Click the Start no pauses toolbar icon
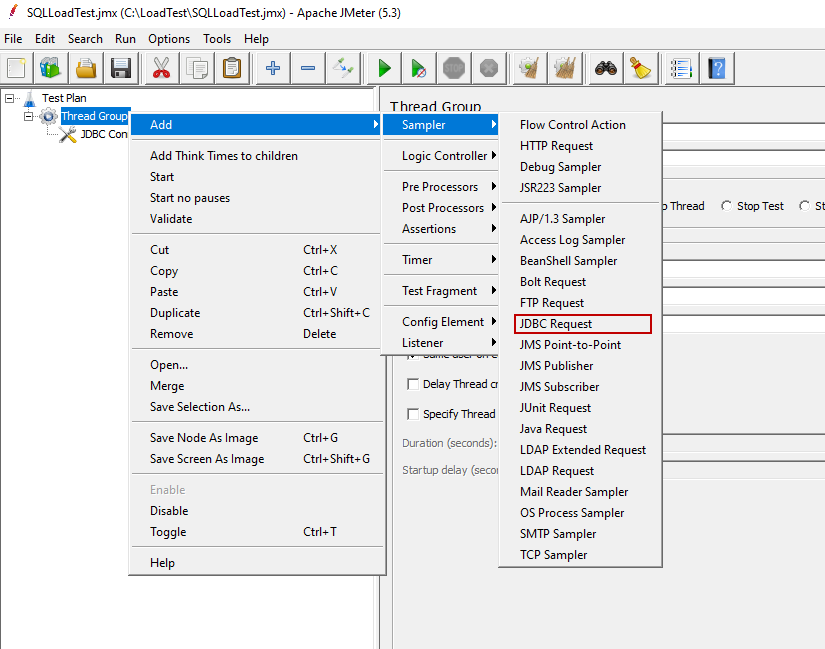 pos(419,68)
